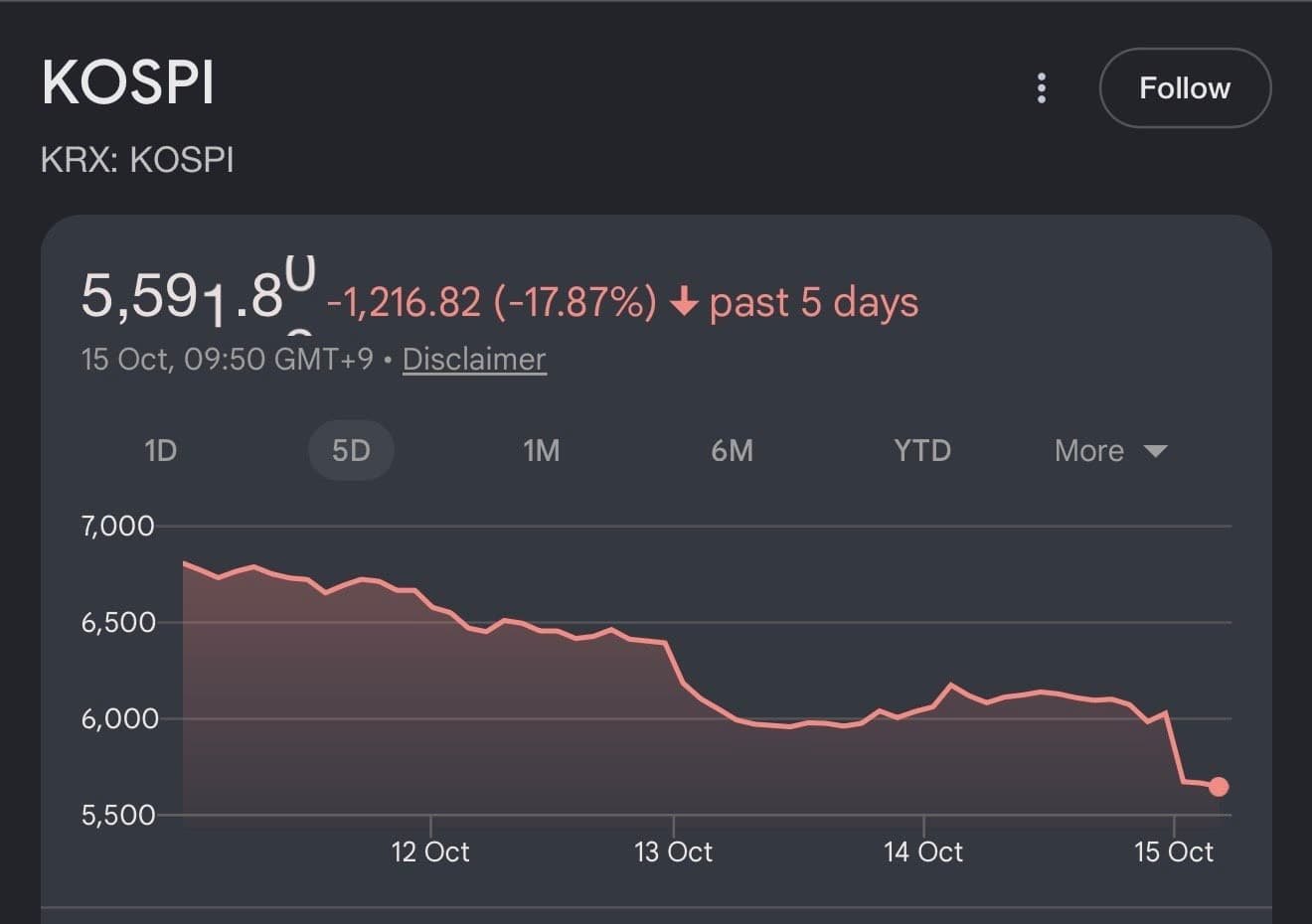The image size is (1312, 924).
Task: Switch to the 1D time range
Action: [160, 450]
